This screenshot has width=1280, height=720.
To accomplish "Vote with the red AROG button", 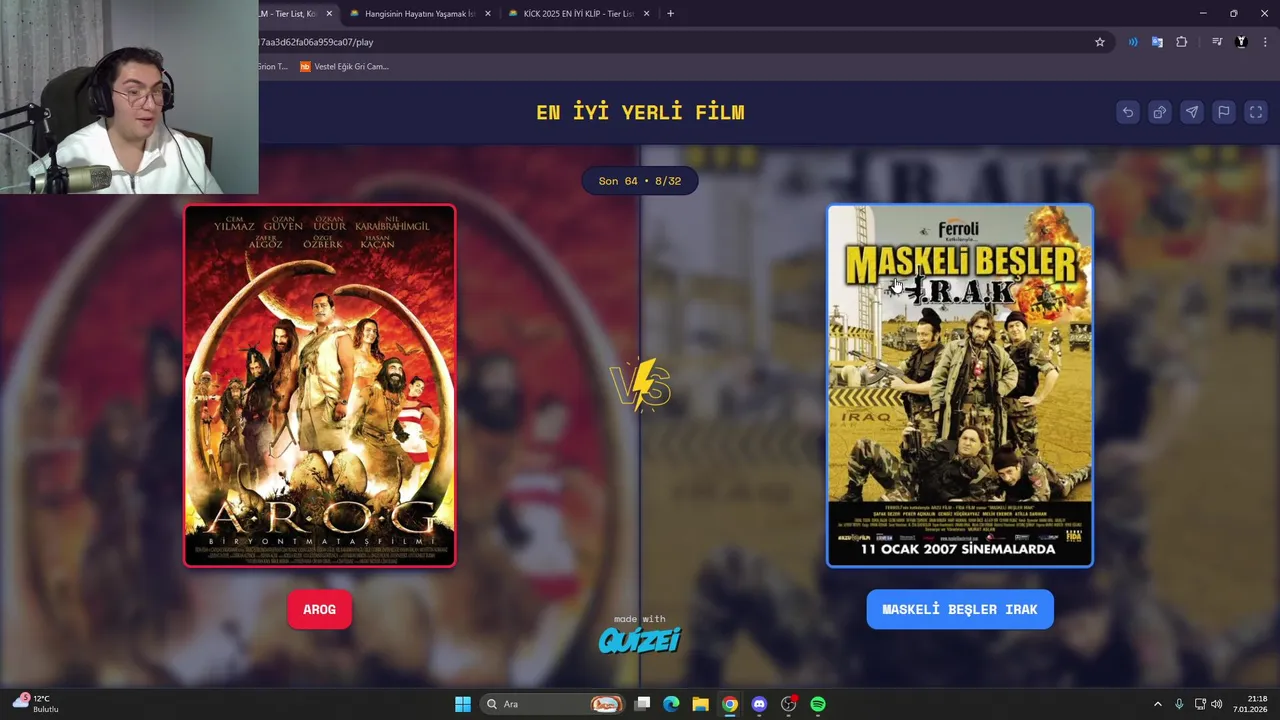I will (320, 609).
